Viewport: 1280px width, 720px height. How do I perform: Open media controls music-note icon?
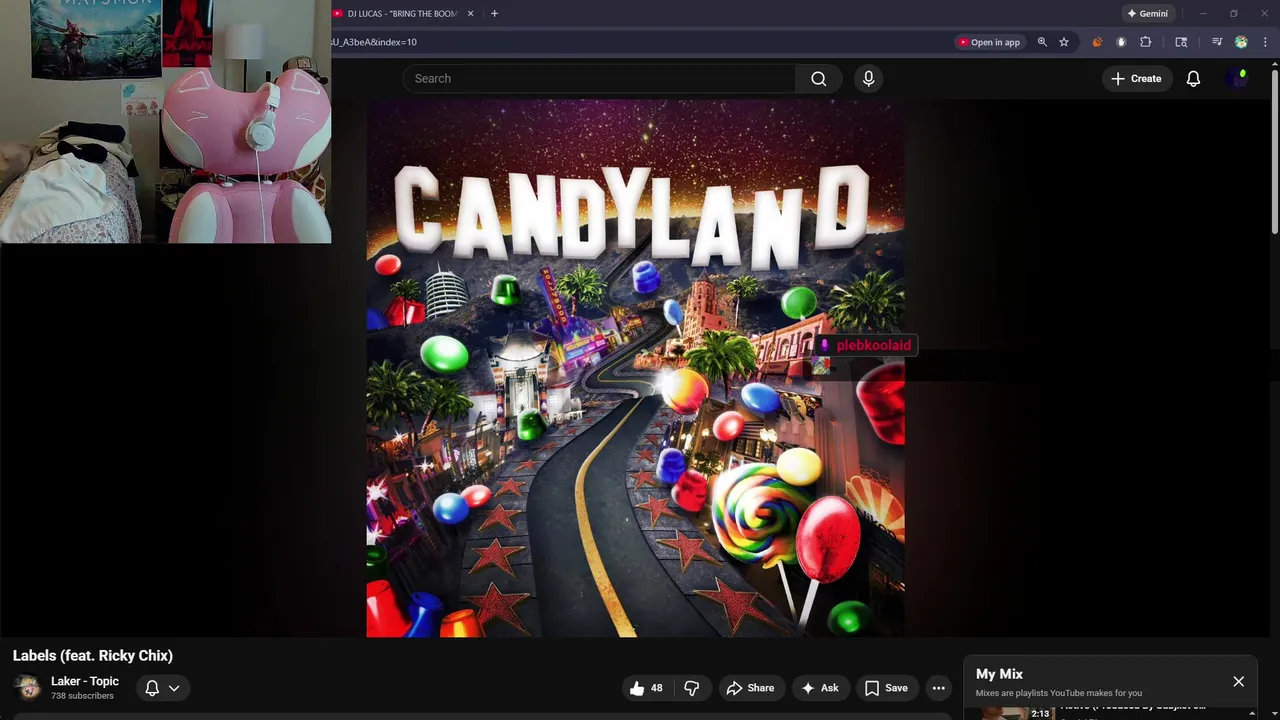(1217, 42)
